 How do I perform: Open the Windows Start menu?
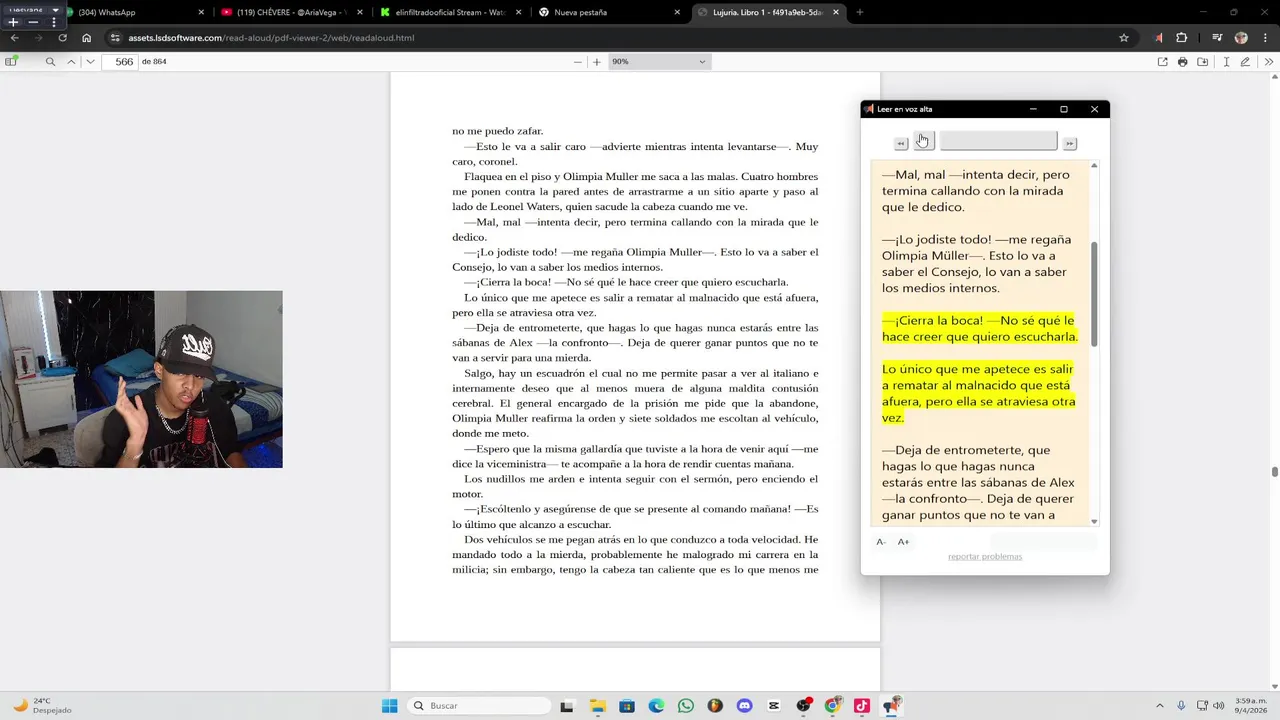[389, 706]
